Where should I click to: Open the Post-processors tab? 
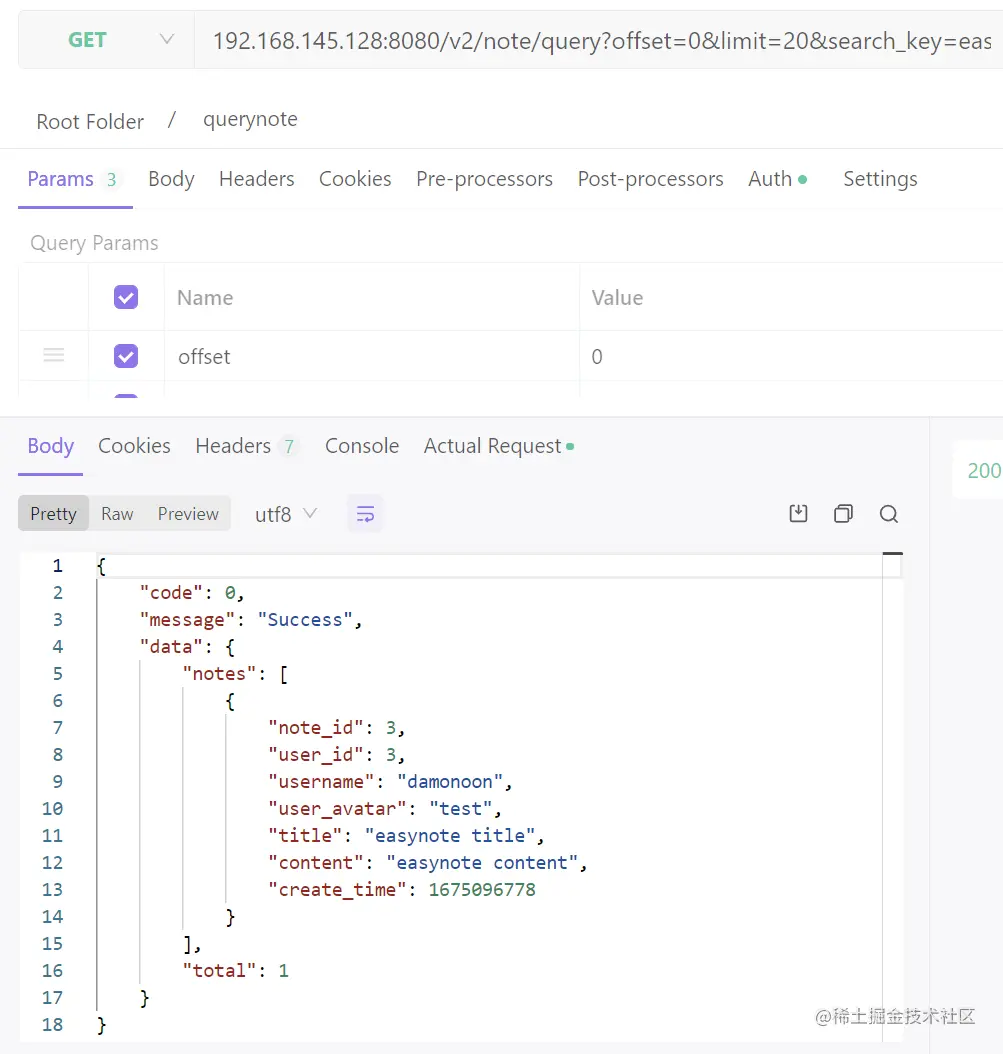[650, 179]
